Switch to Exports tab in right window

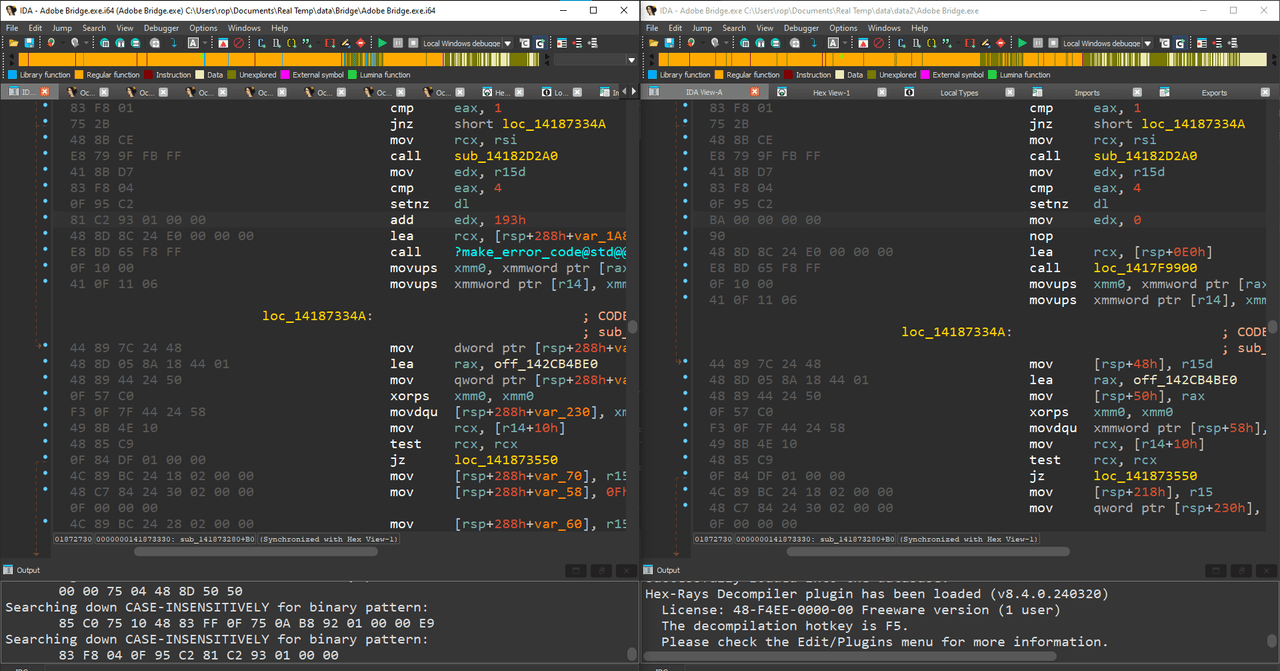tap(1214, 92)
